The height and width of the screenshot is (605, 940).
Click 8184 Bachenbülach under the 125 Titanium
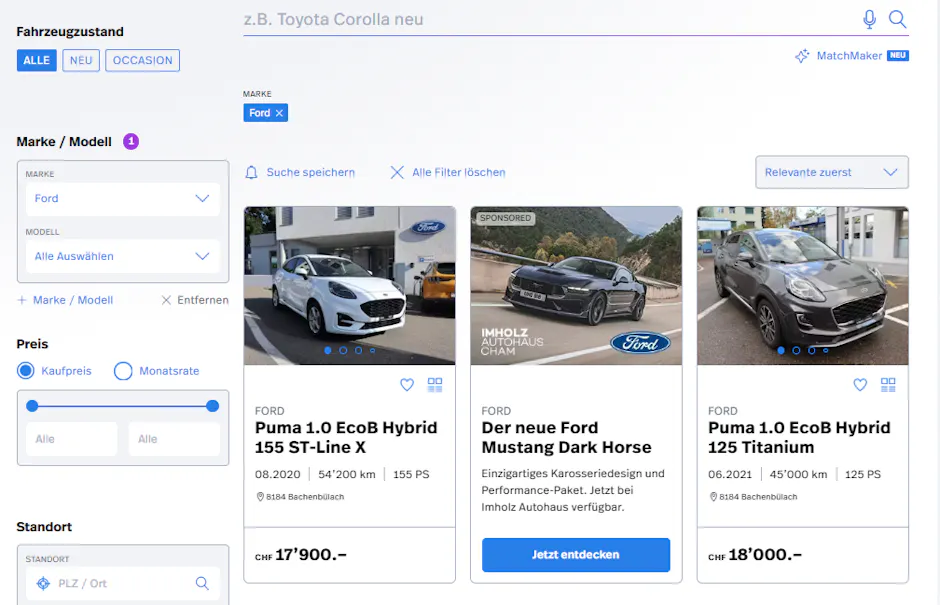point(758,497)
